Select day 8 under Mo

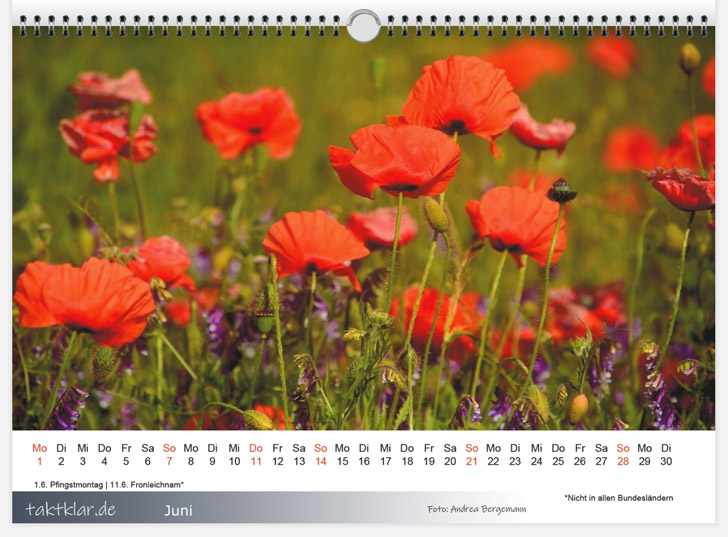tap(191, 461)
